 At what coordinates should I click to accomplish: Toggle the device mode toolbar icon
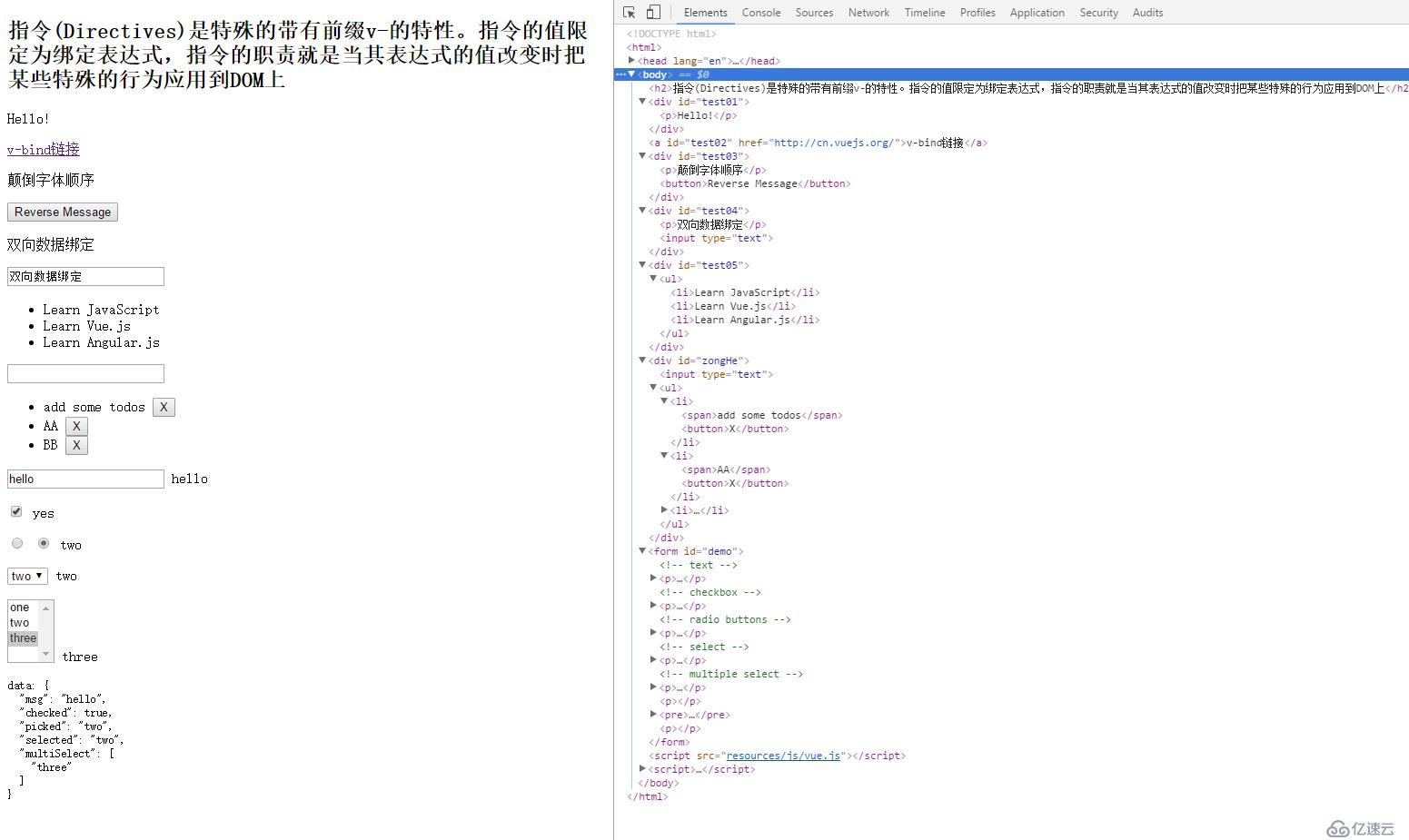653,13
